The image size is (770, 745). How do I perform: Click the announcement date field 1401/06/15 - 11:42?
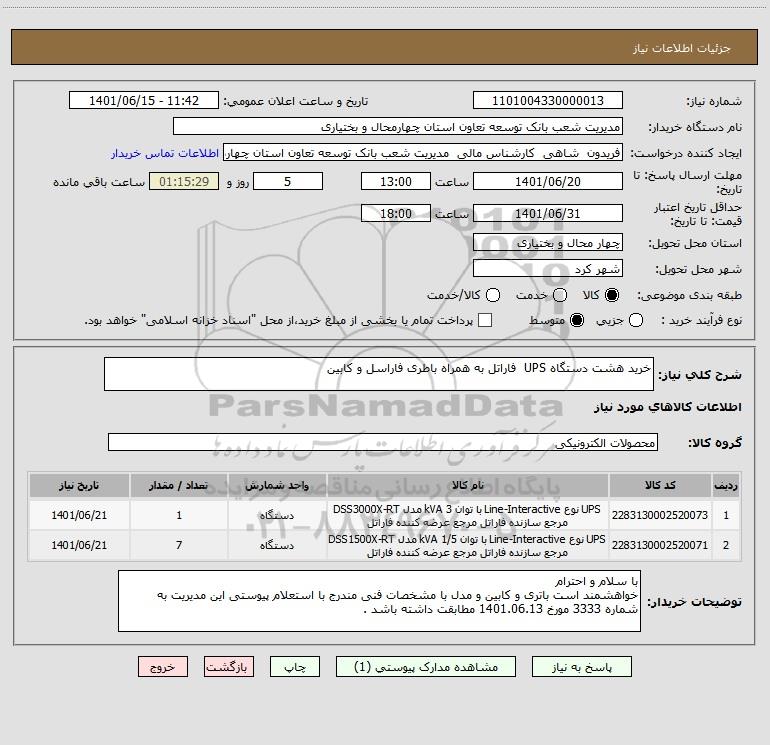tap(144, 100)
